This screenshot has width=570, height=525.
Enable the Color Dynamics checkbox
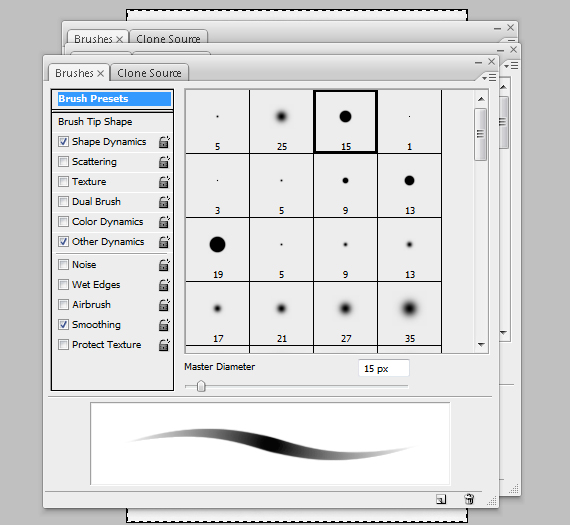(63, 221)
